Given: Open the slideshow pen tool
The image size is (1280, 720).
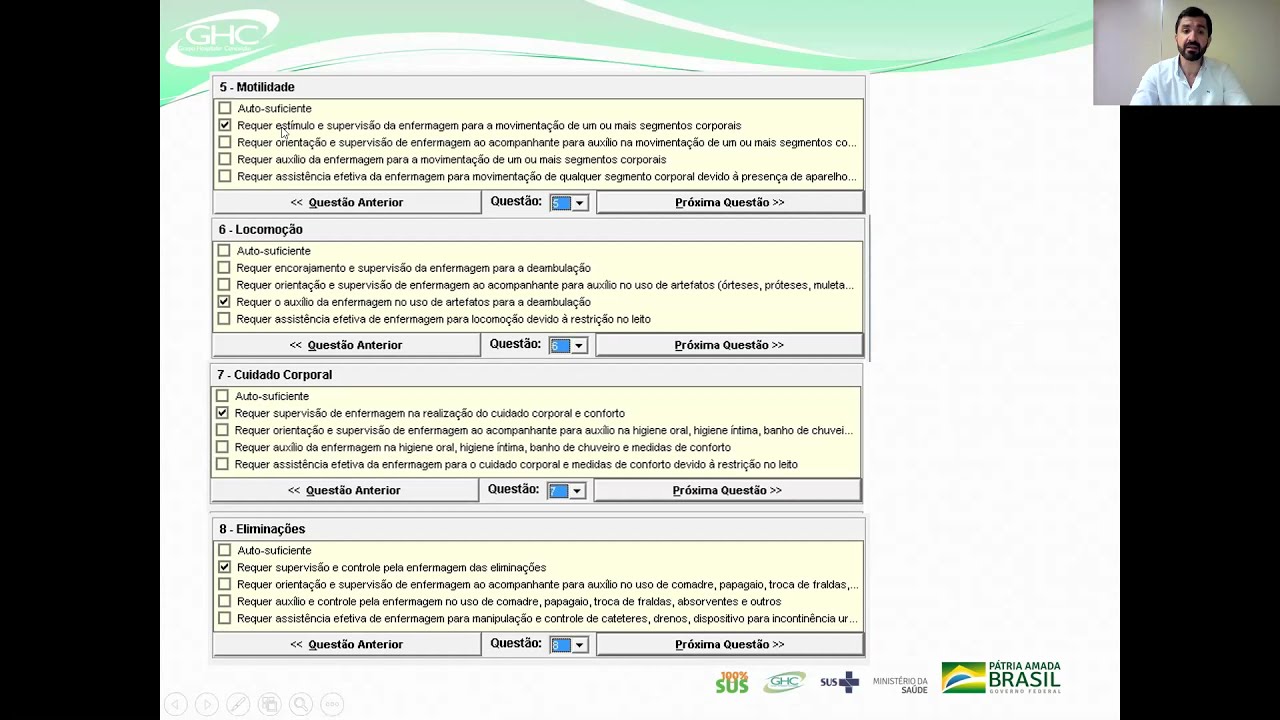Looking at the screenshot, I should pos(238,705).
